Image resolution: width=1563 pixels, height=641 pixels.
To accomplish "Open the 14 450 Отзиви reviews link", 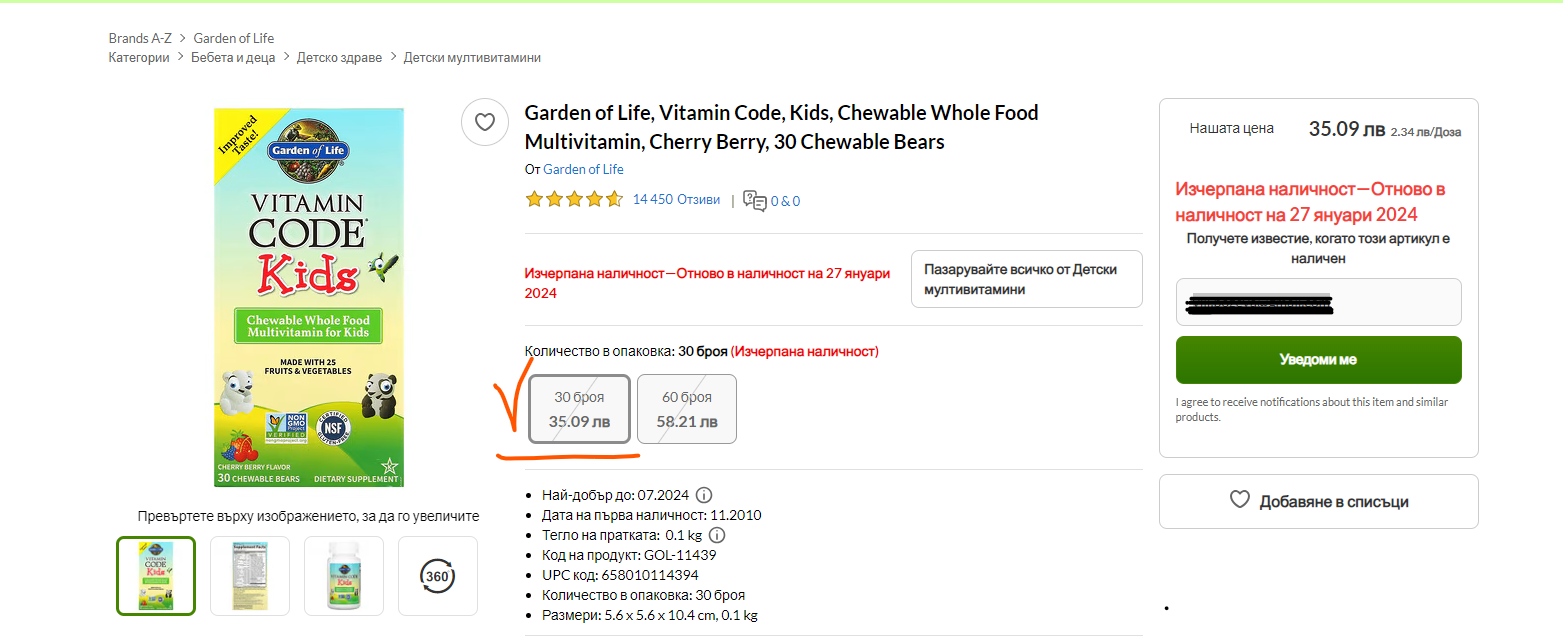I will [x=676, y=199].
